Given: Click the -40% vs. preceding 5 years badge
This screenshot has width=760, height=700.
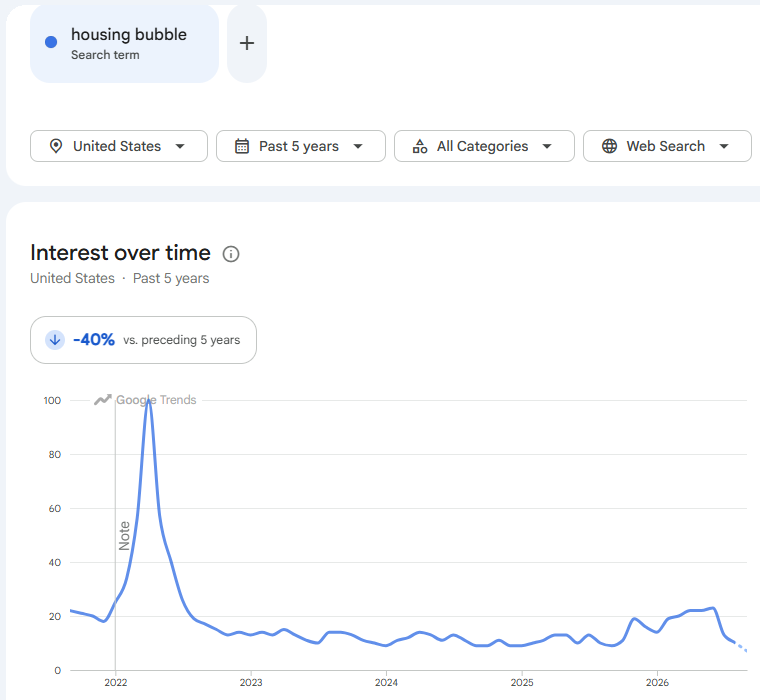Looking at the screenshot, I should 143,340.
